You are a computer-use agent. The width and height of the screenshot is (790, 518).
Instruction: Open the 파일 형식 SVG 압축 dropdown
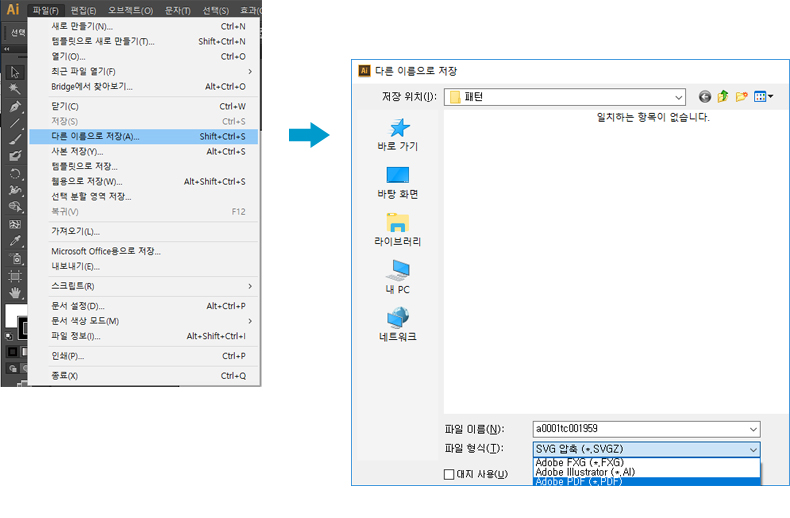point(646,449)
